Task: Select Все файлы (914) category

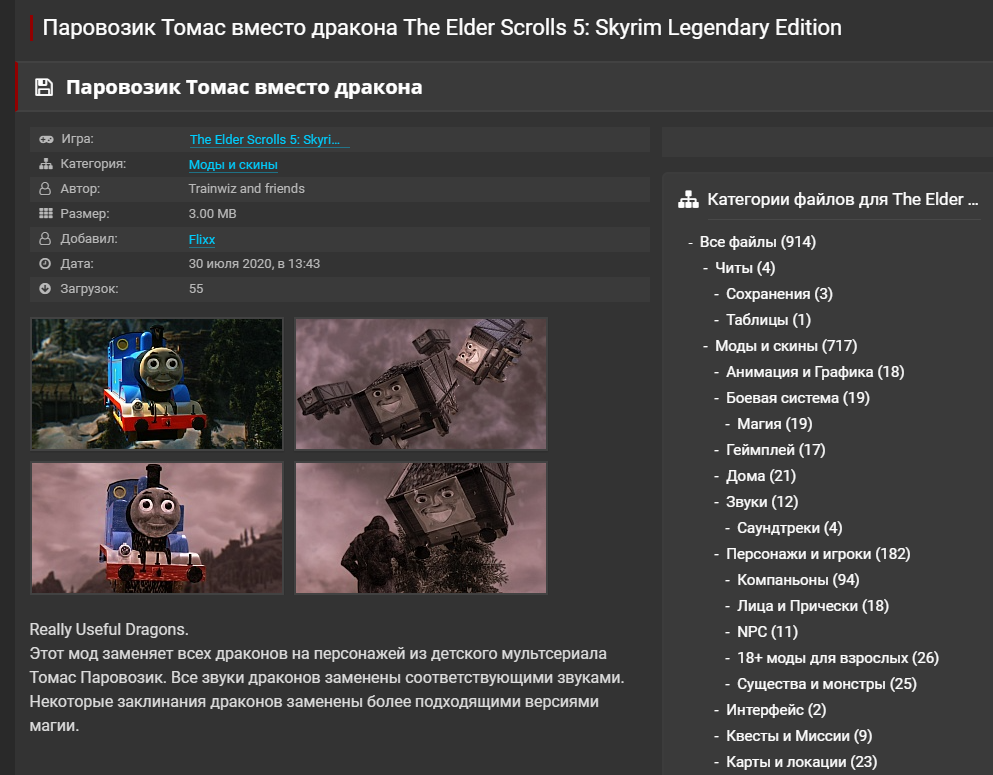Action: click(757, 242)
